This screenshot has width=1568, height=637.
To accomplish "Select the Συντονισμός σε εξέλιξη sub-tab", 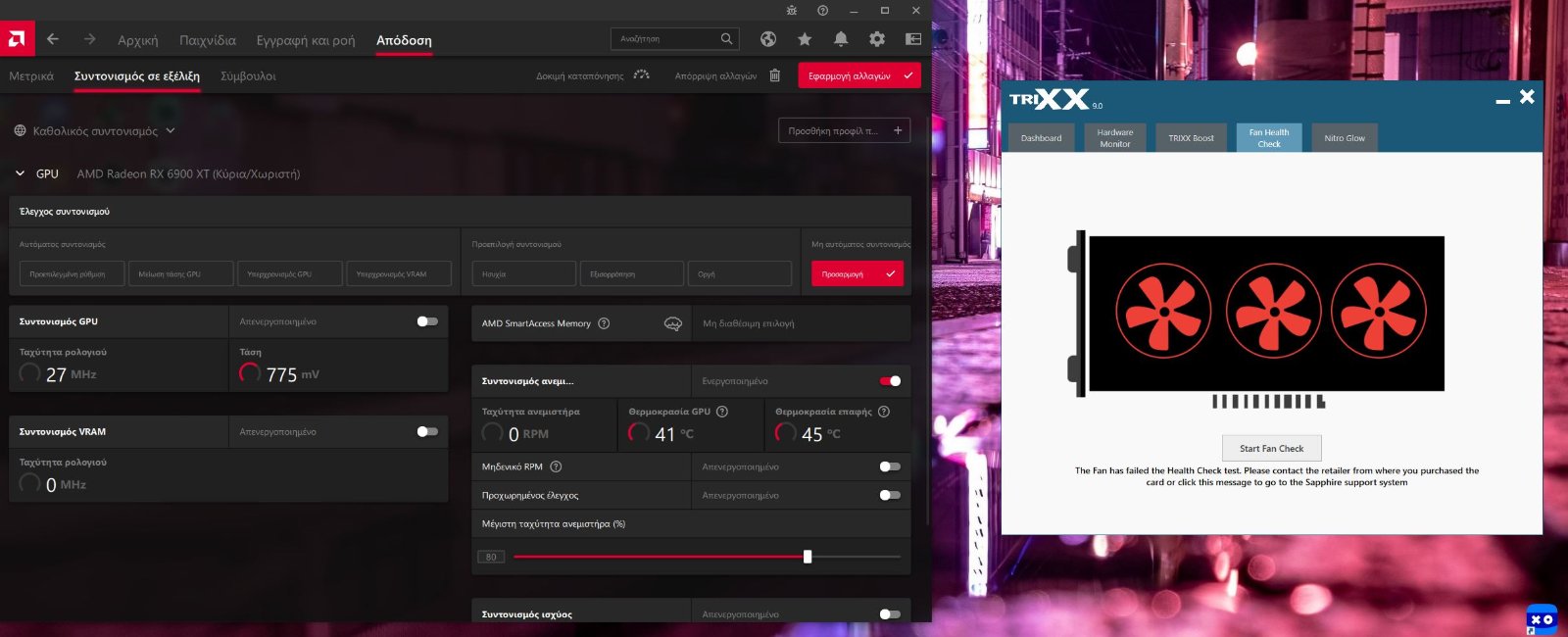I will coord(137,75).
